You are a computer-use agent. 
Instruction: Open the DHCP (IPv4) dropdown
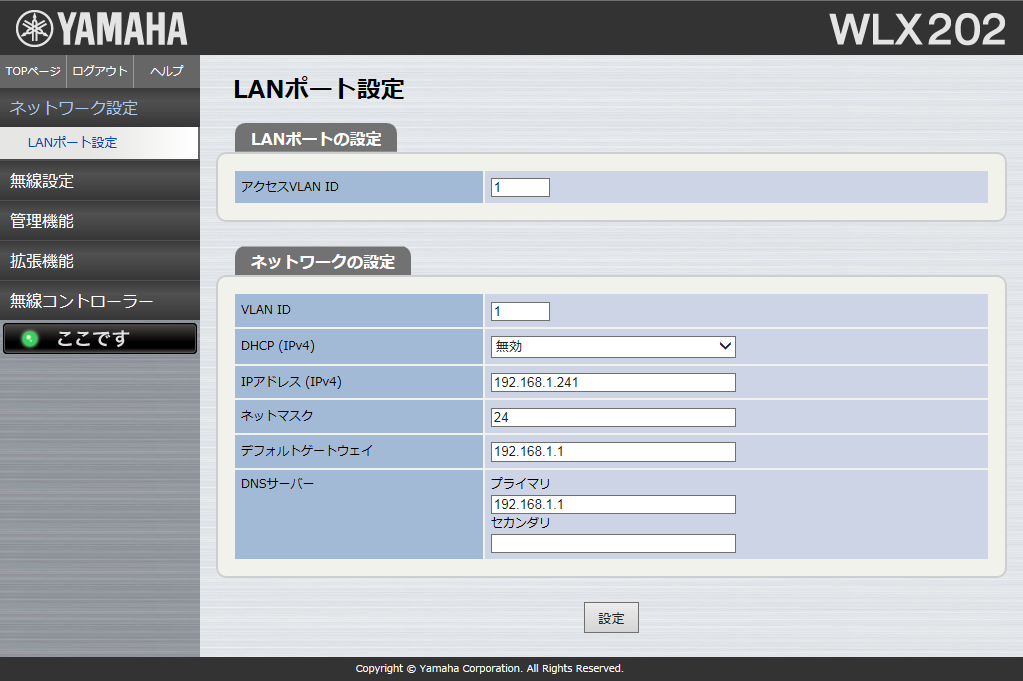point(613,347)
